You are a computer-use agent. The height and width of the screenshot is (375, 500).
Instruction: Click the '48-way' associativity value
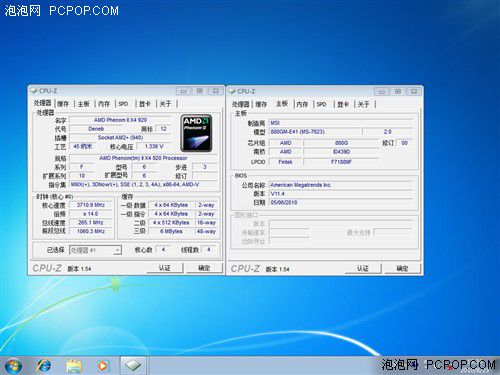tap(206, 231)
